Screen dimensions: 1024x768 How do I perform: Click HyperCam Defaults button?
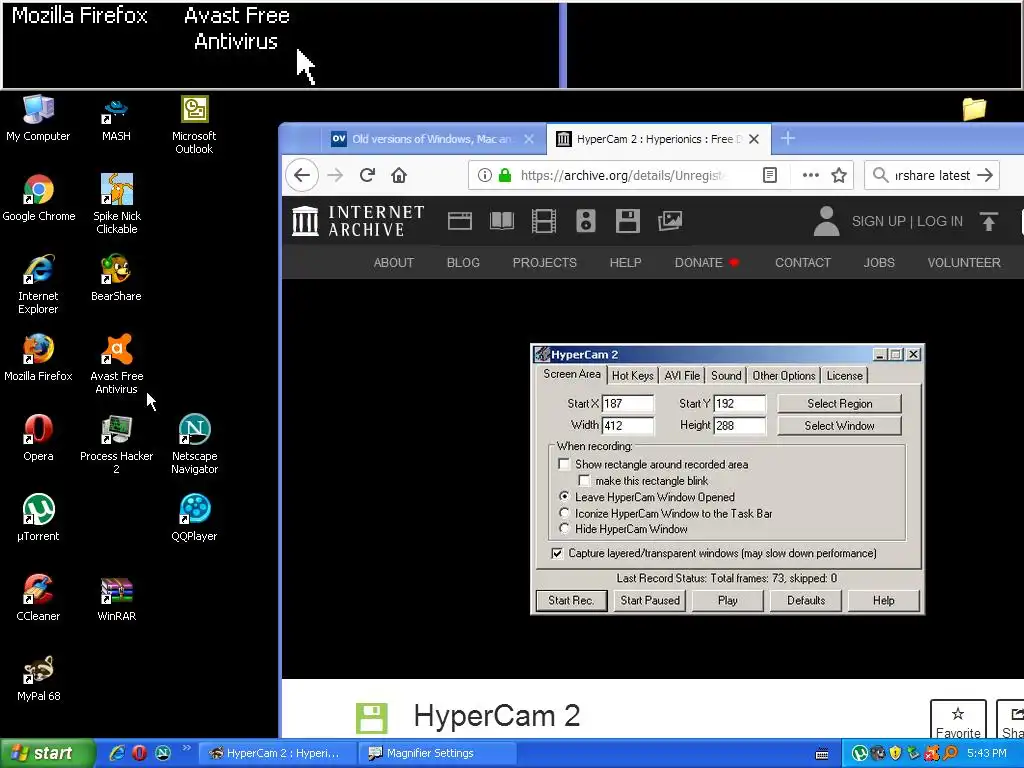806,600
